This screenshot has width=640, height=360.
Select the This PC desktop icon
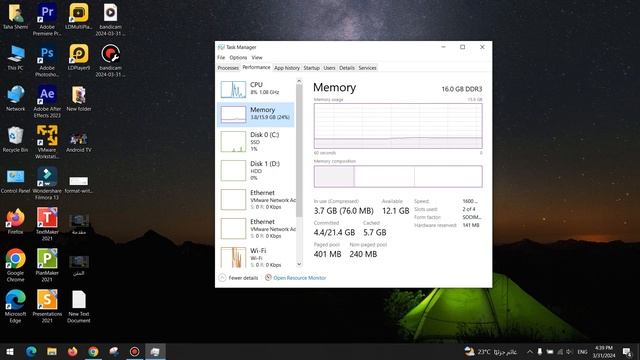point(15,57)
